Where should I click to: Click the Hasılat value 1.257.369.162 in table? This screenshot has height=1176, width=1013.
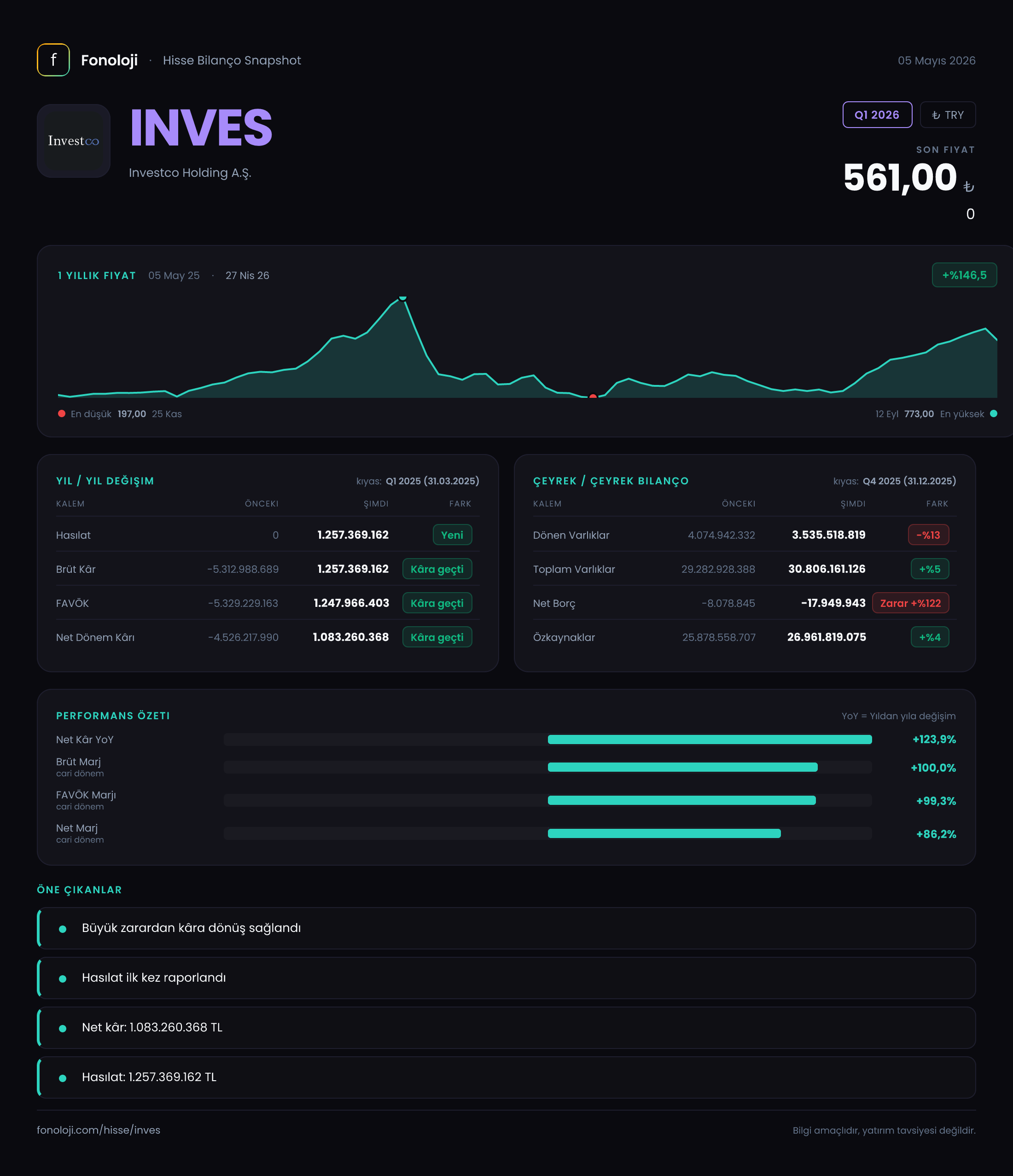pos(352,535)
